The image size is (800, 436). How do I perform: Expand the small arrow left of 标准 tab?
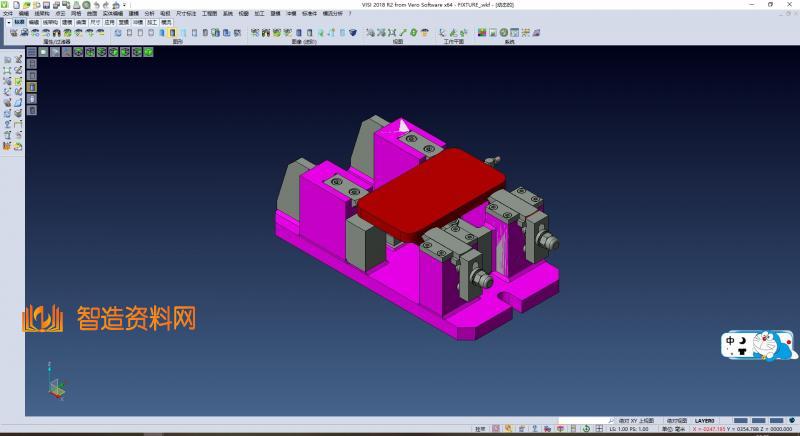(x=8, y=21)
